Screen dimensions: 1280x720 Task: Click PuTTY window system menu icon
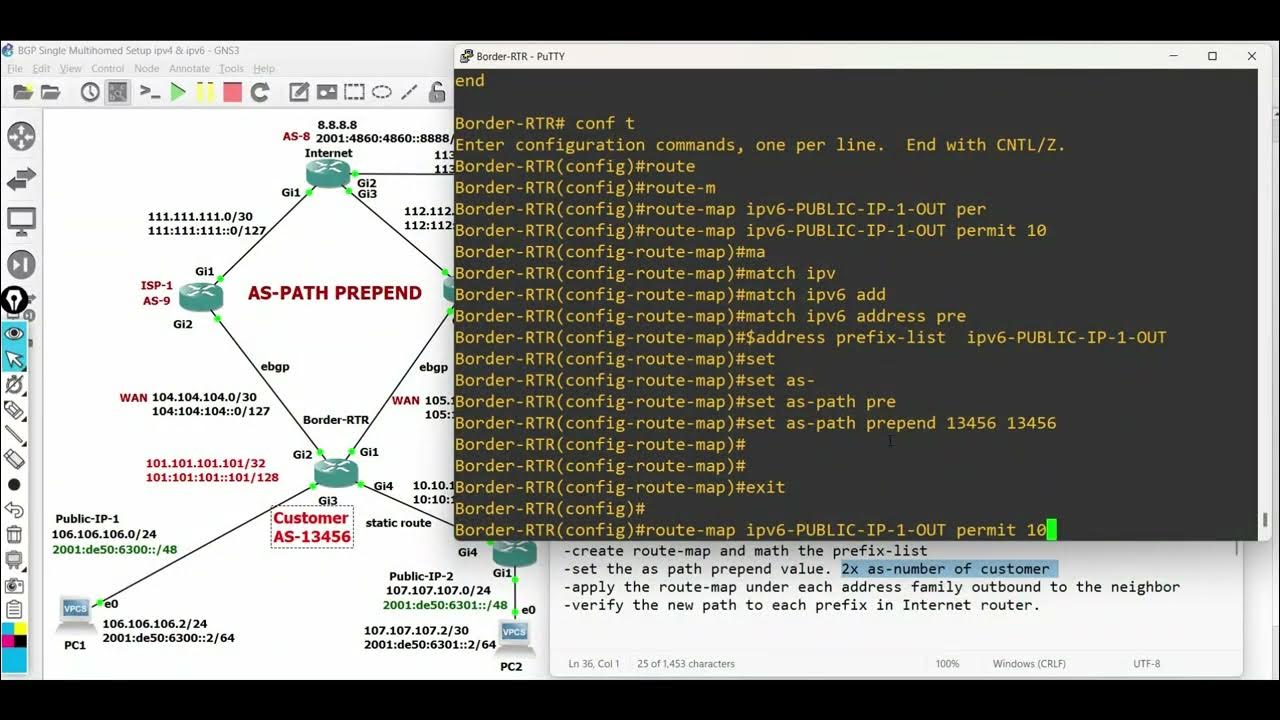467,56
